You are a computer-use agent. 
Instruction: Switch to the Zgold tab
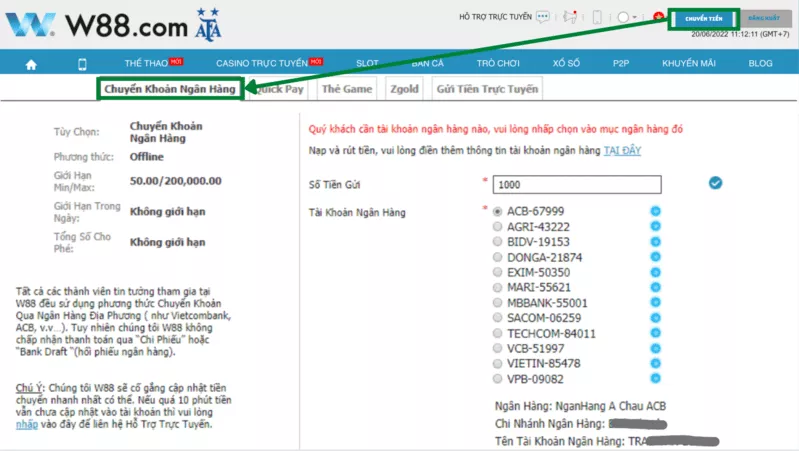pos(404,89)
